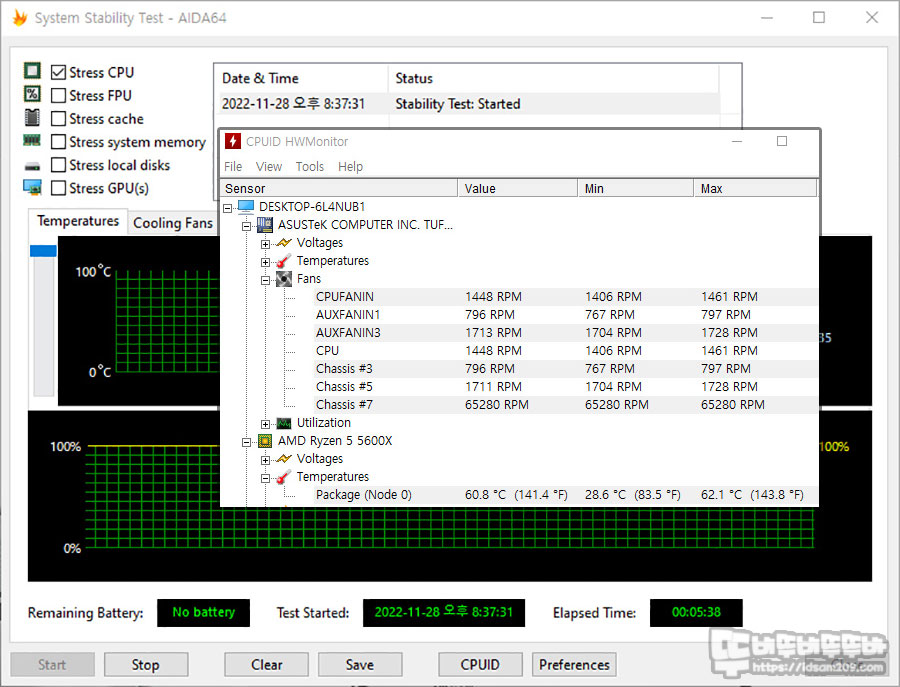
Task: Select the CPUFANIN sensor row
Action: [x=565, y=297]
